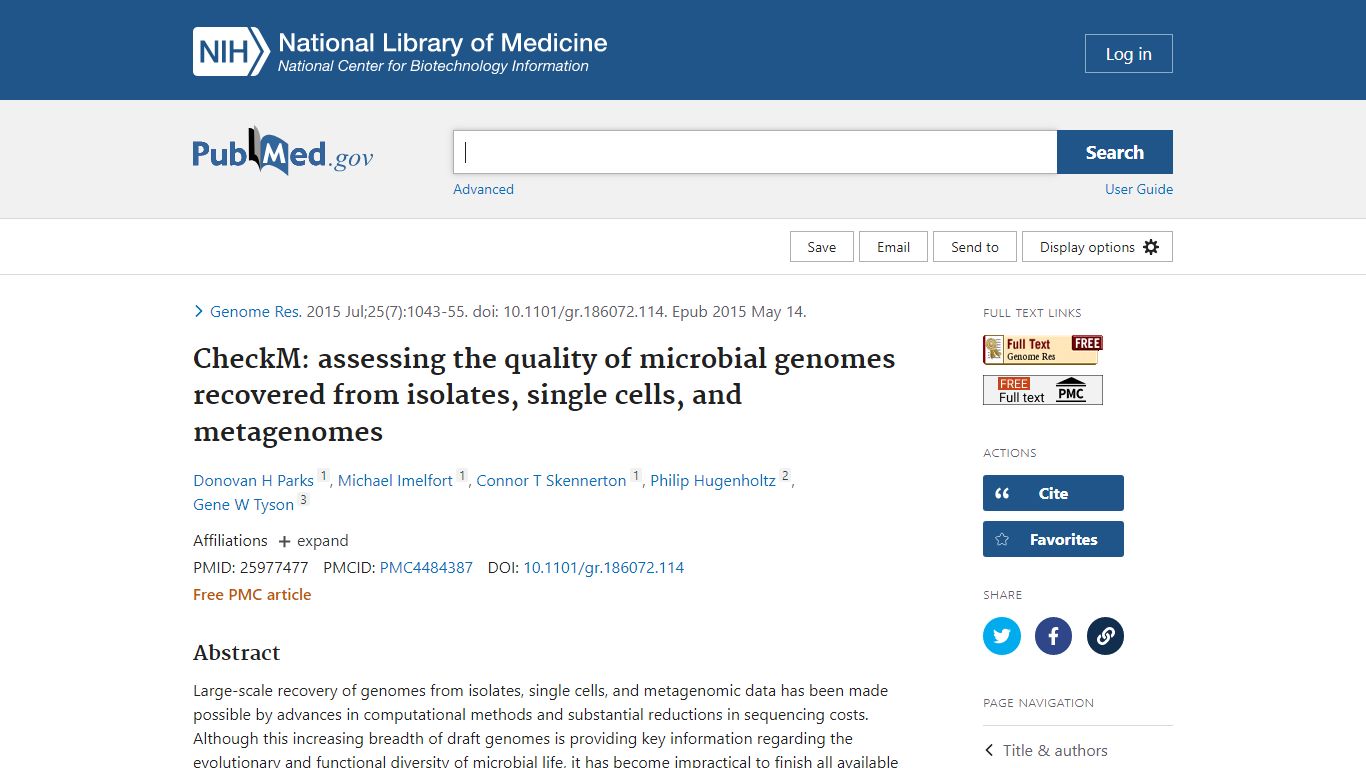This screenshot has height=768, width=1366.
Task: Click the Free PMC article label
Action: [252, 595]
